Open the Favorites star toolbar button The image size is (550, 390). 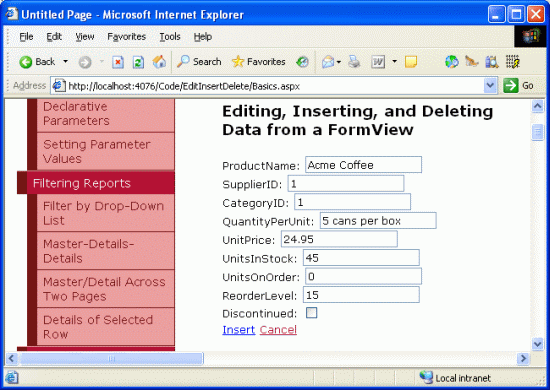[x=259, y=62]
